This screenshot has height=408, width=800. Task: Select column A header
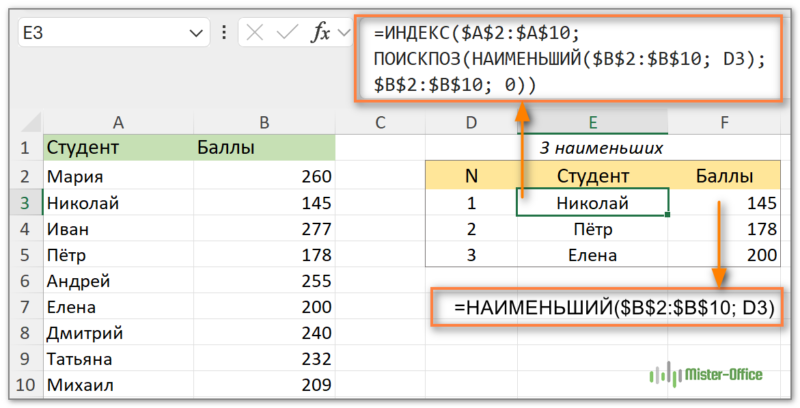[x=118, y=123]
